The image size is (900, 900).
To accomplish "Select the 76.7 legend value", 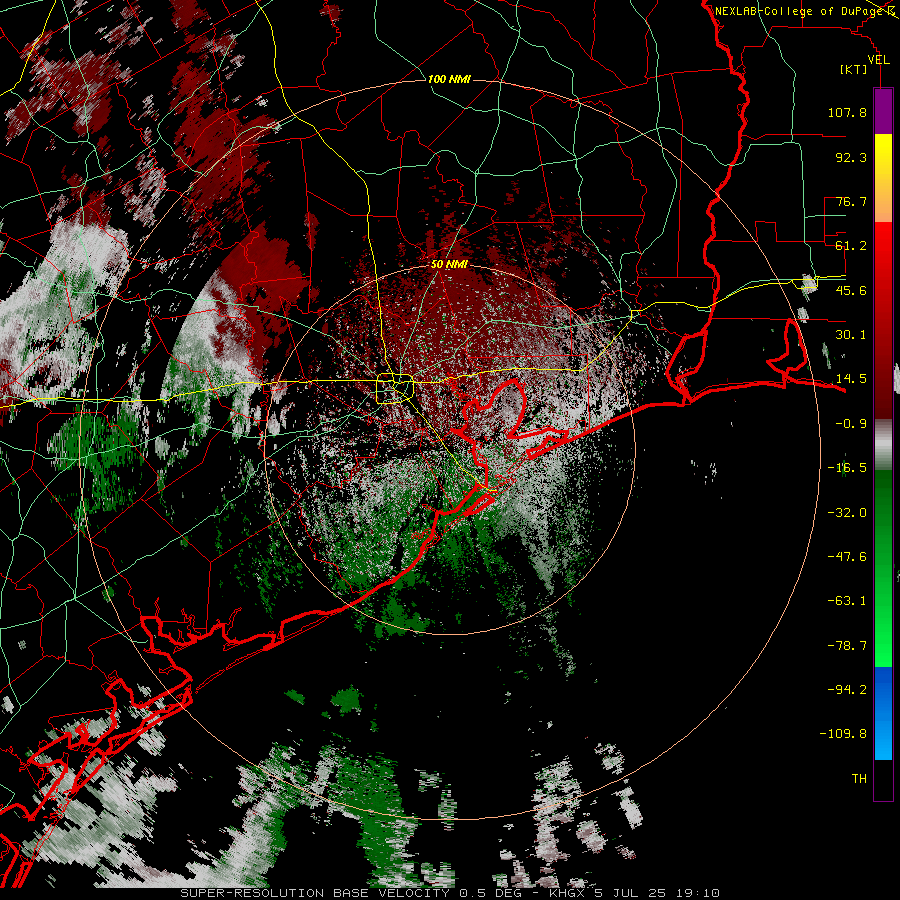I will click(x=851, y=201).
